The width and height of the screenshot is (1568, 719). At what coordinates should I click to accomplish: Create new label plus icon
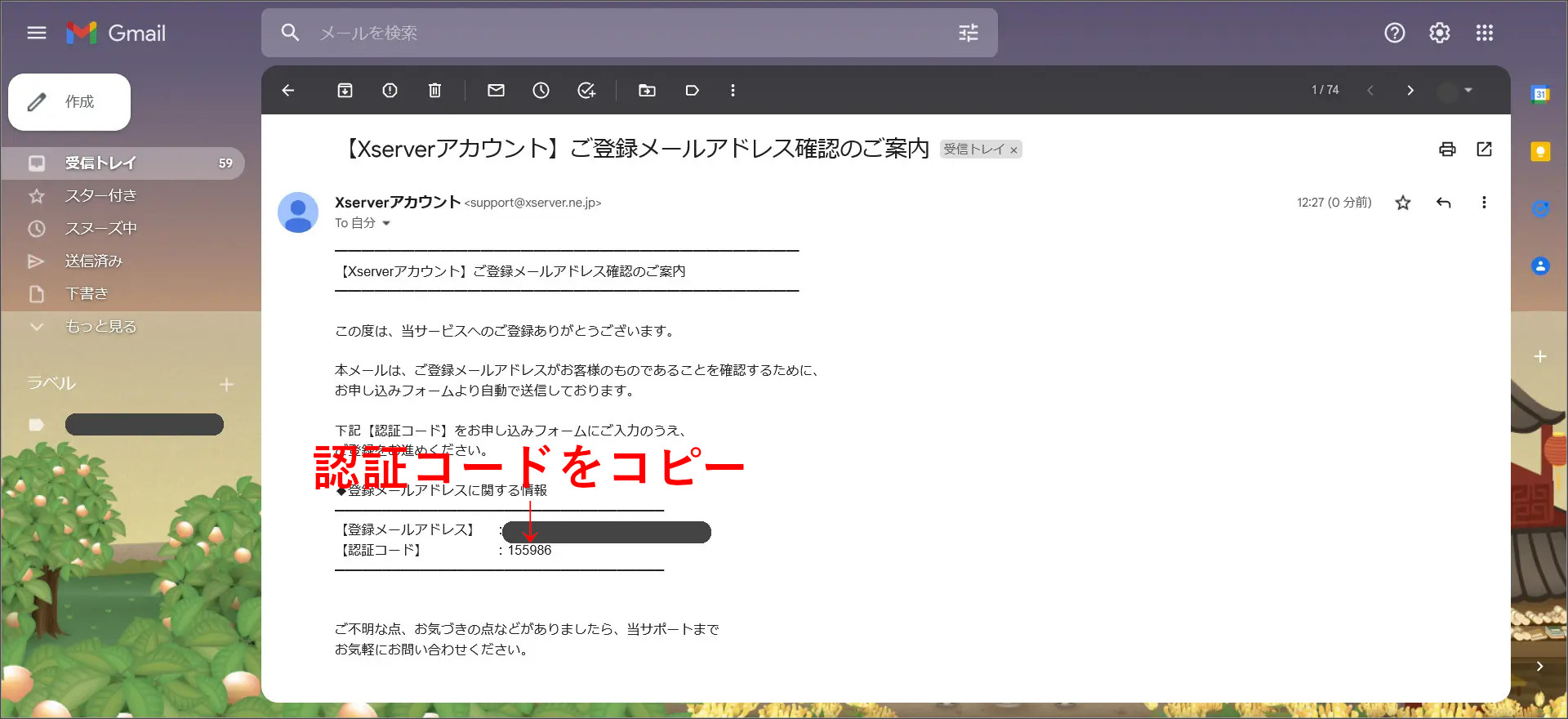[x=226, y=384]
